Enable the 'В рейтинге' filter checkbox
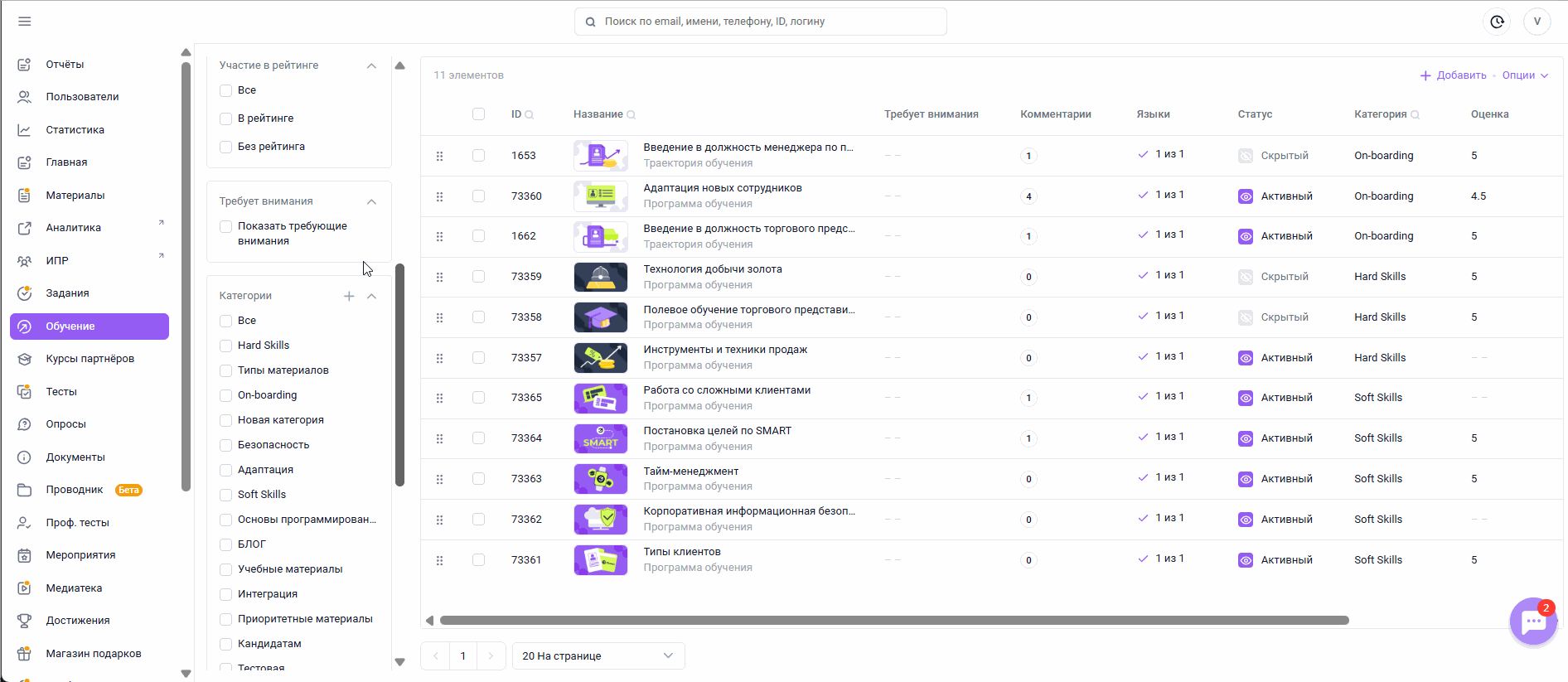Viewport: 1568px width, 682px height. pyautogui.click(x=225, y=119)
